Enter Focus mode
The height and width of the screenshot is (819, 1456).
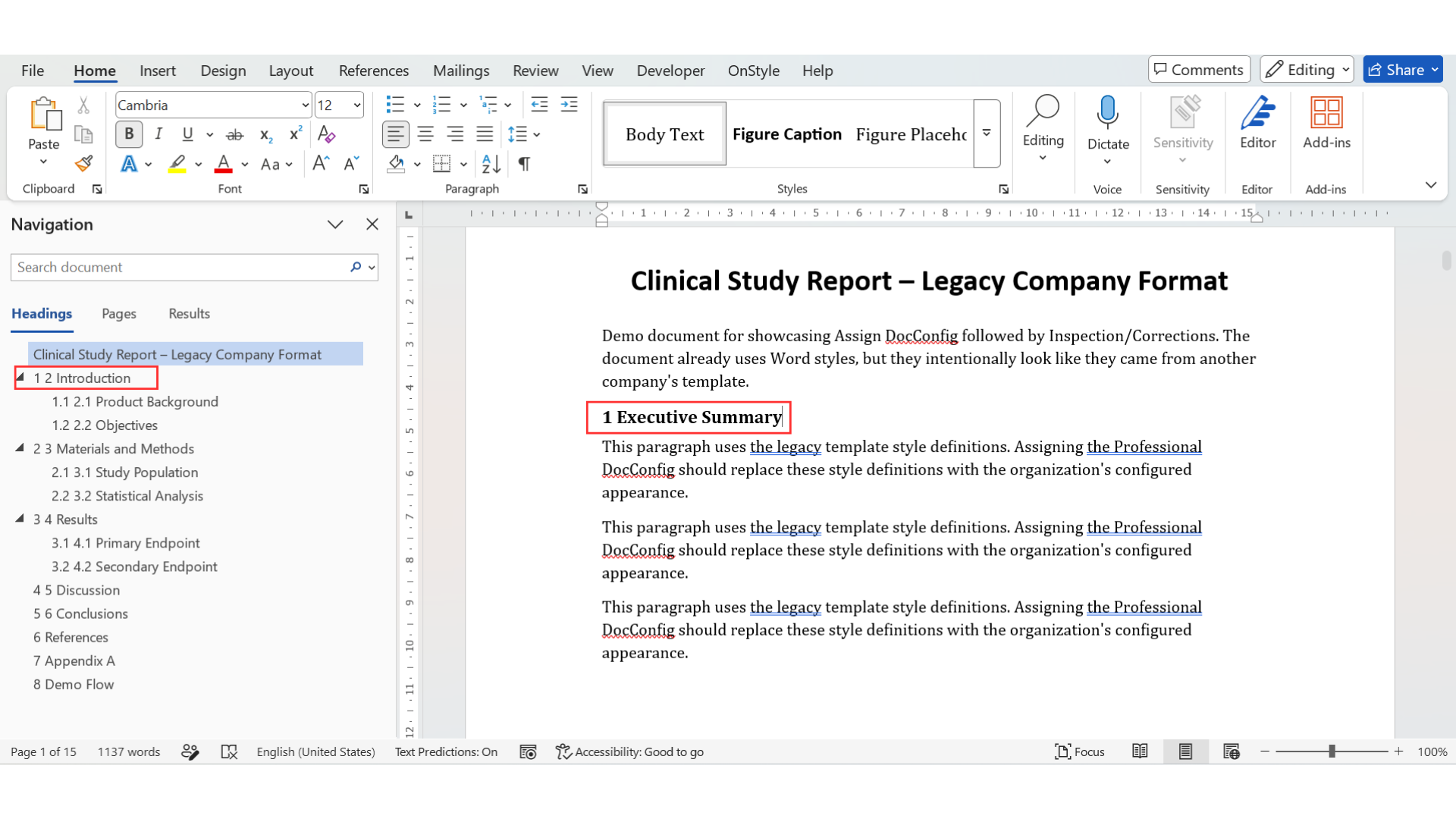(x=1080, y=752)
